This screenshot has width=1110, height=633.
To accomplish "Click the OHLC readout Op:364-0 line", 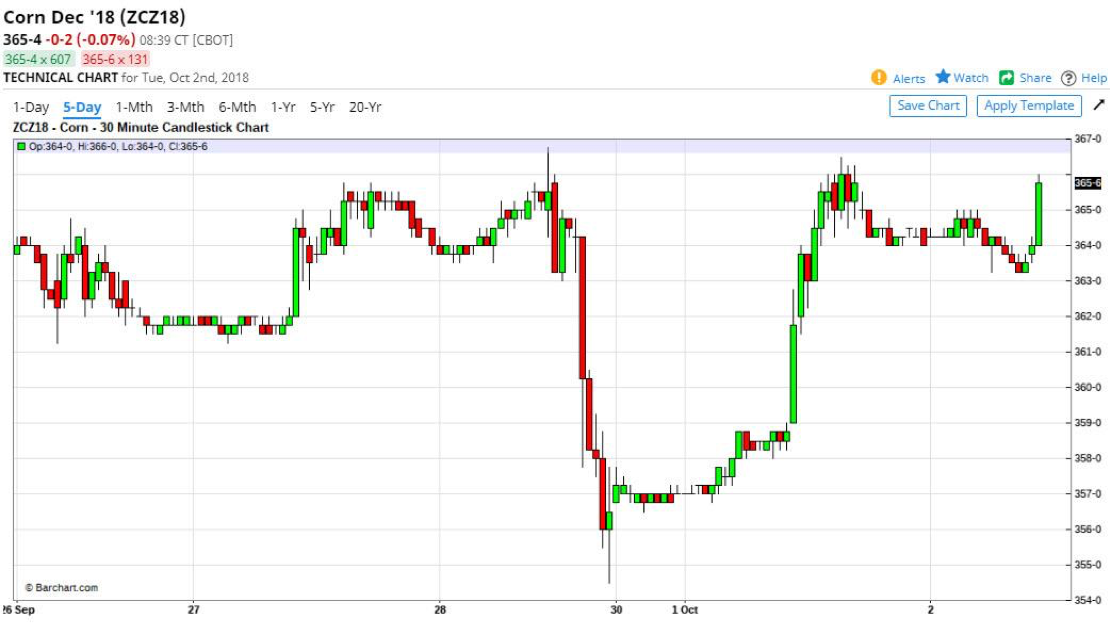I will click(118, 147).
